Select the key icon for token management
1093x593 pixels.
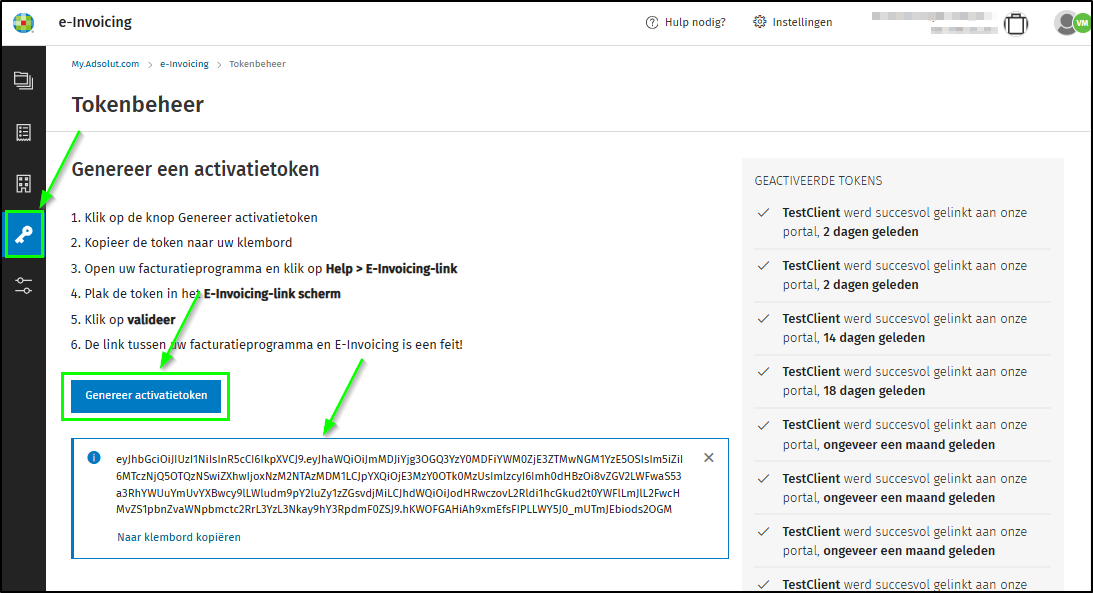pyautogui.click(x=23, y=234)
